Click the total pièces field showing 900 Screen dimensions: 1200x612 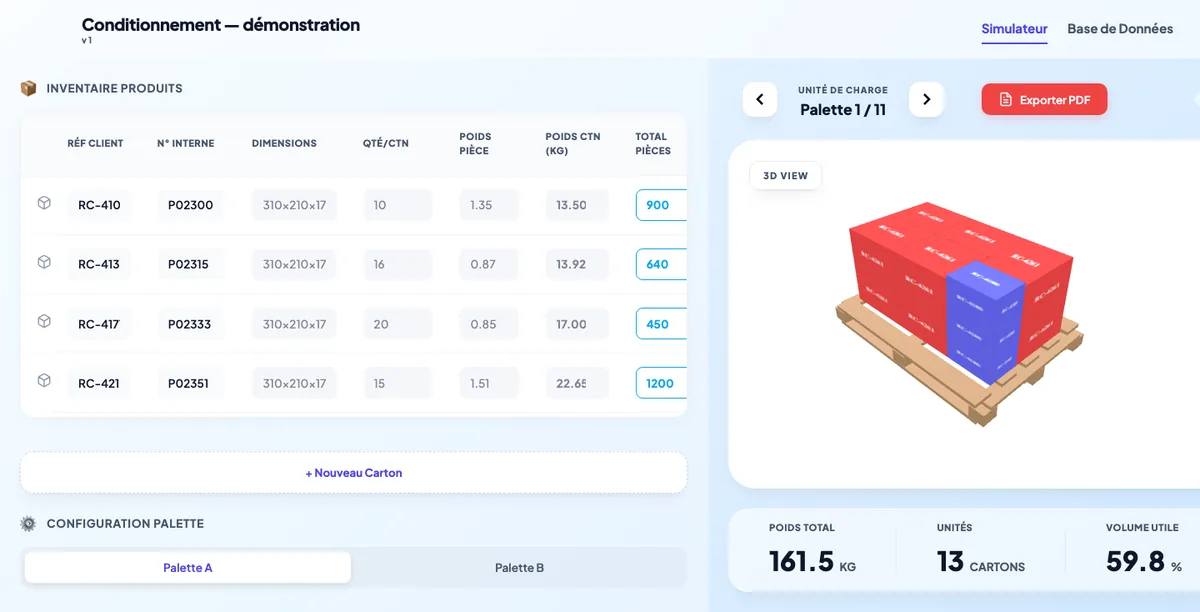coord(661,205)
